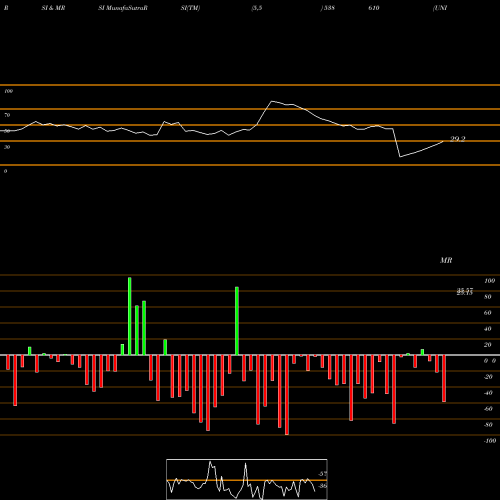Click the RSI axis label '70'

[7, 115]
